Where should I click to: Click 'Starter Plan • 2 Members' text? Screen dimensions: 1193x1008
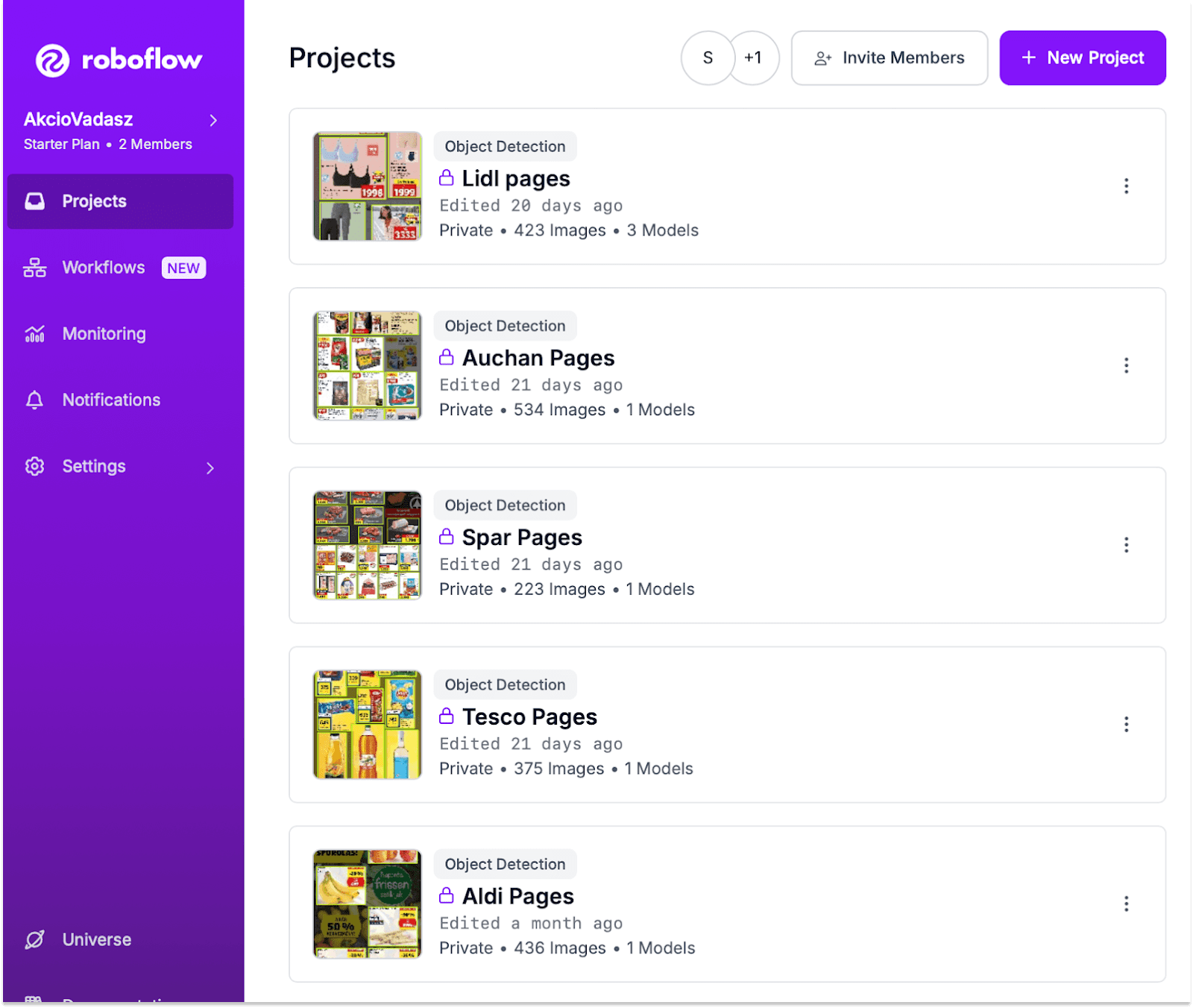click(x=108, y=145)
